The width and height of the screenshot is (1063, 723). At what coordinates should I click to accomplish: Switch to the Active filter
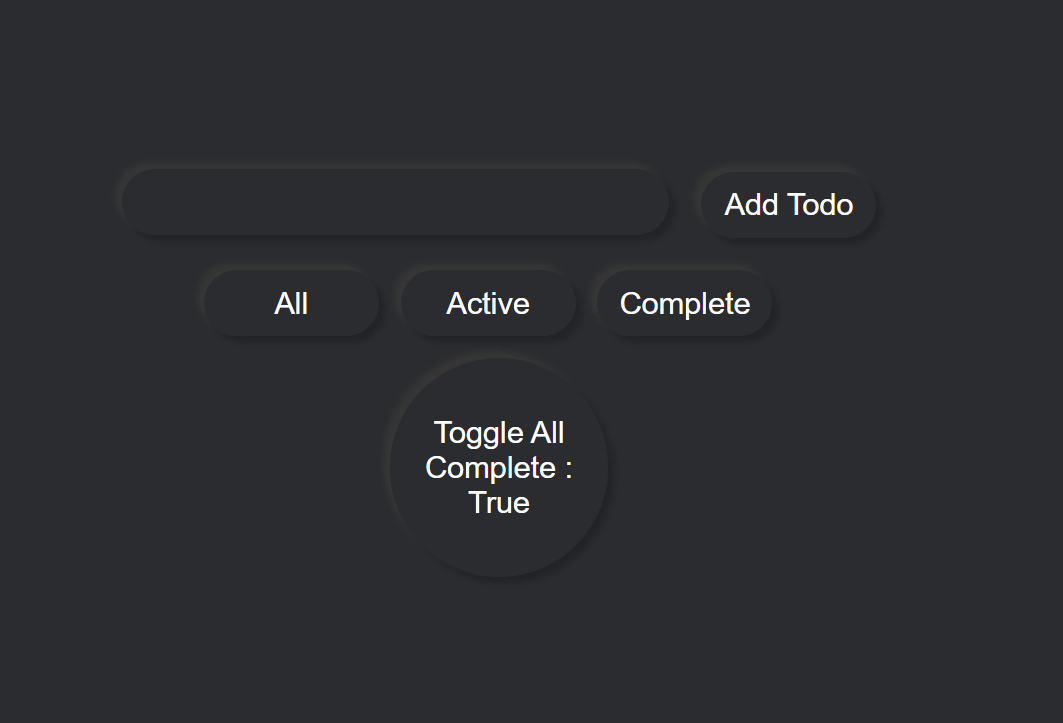point(488,303)
